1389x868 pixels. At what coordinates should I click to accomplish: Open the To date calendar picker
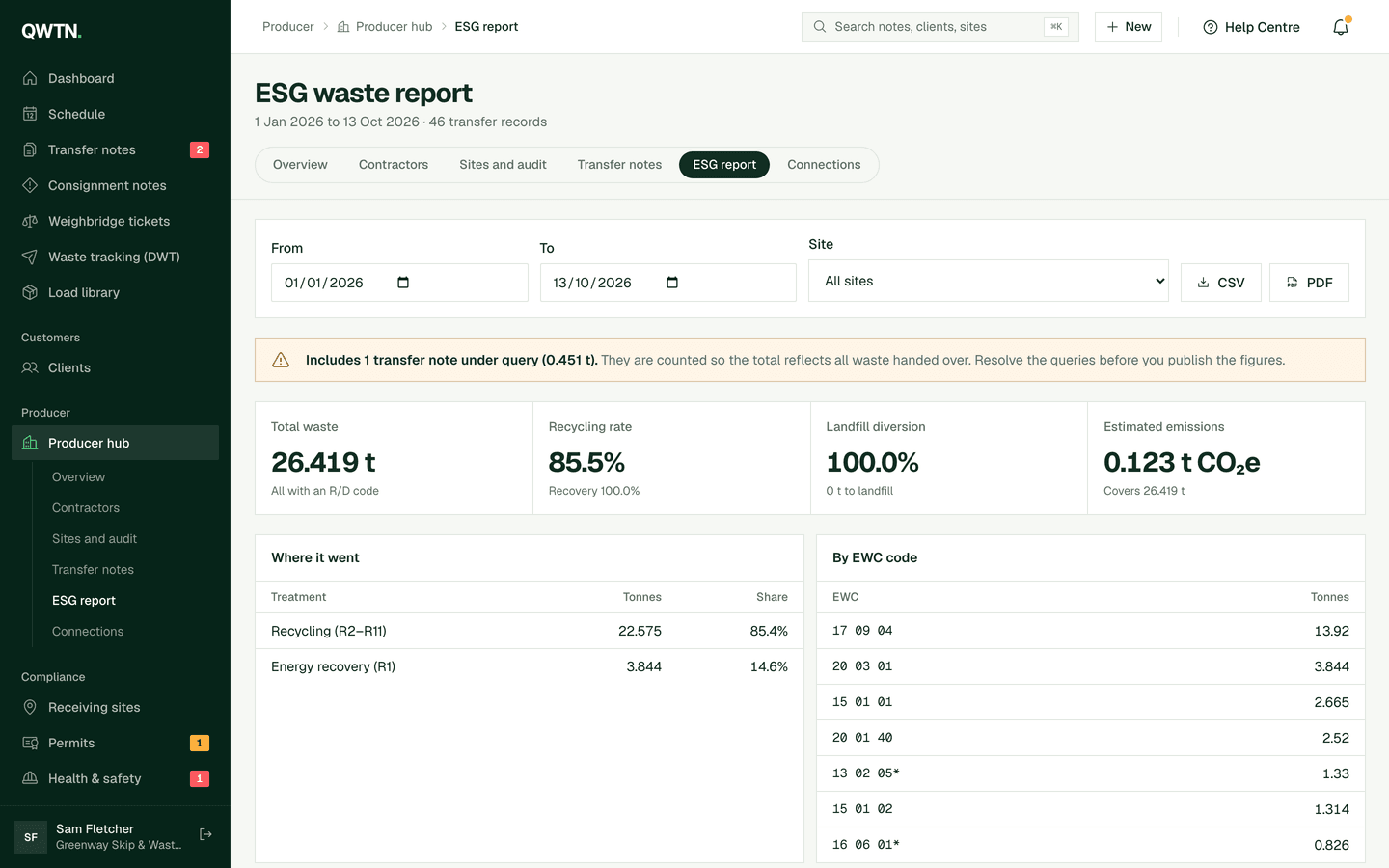[672, 283]
